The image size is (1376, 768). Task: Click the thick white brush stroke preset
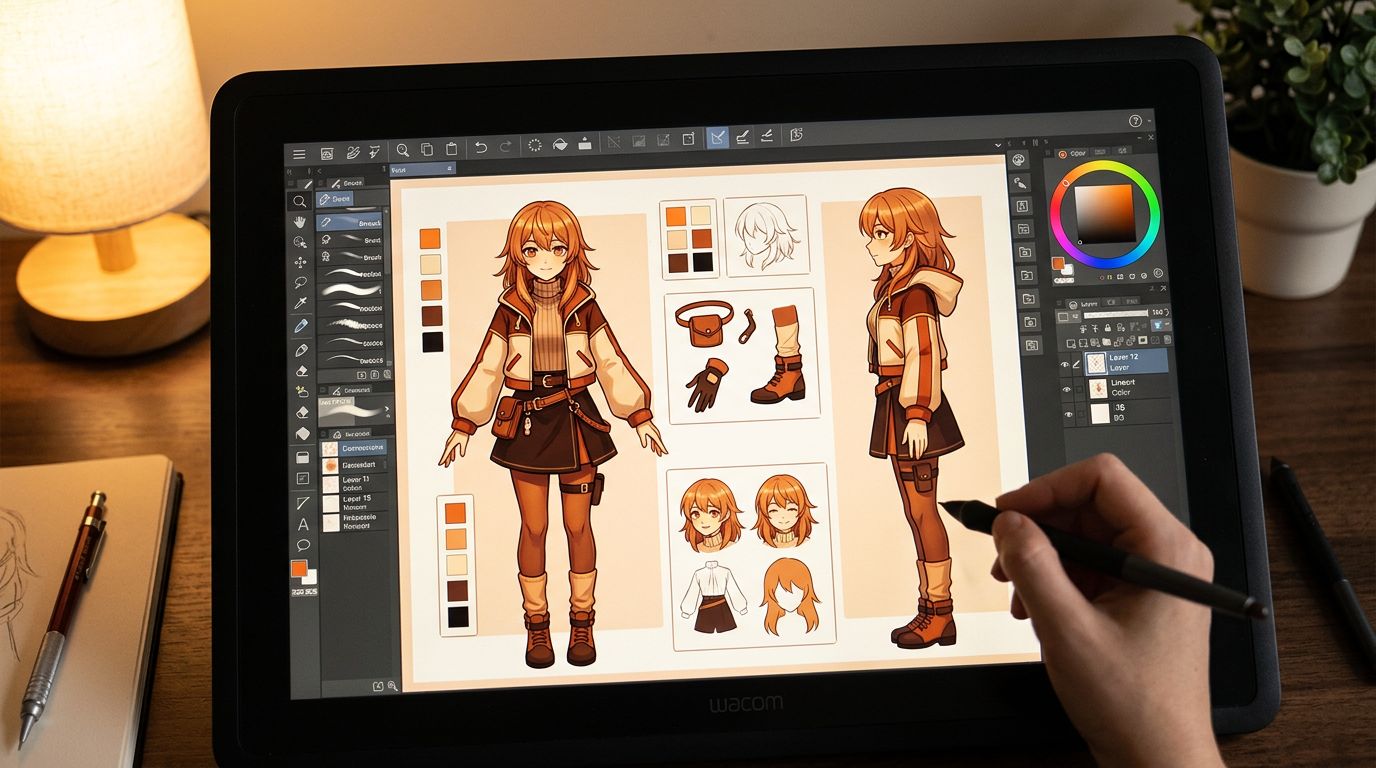352,290
